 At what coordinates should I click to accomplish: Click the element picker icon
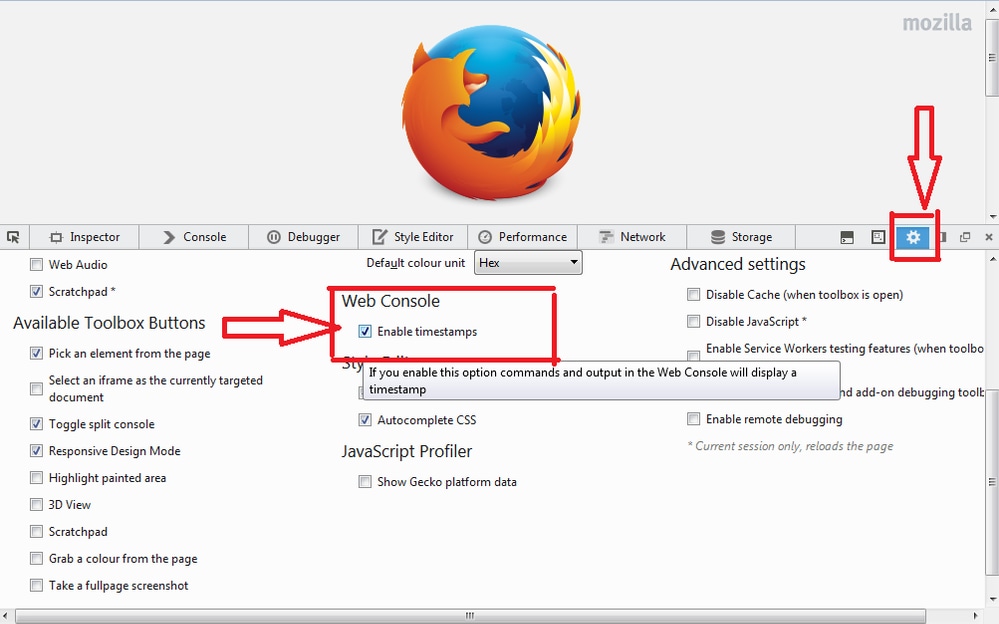(13, 237)
